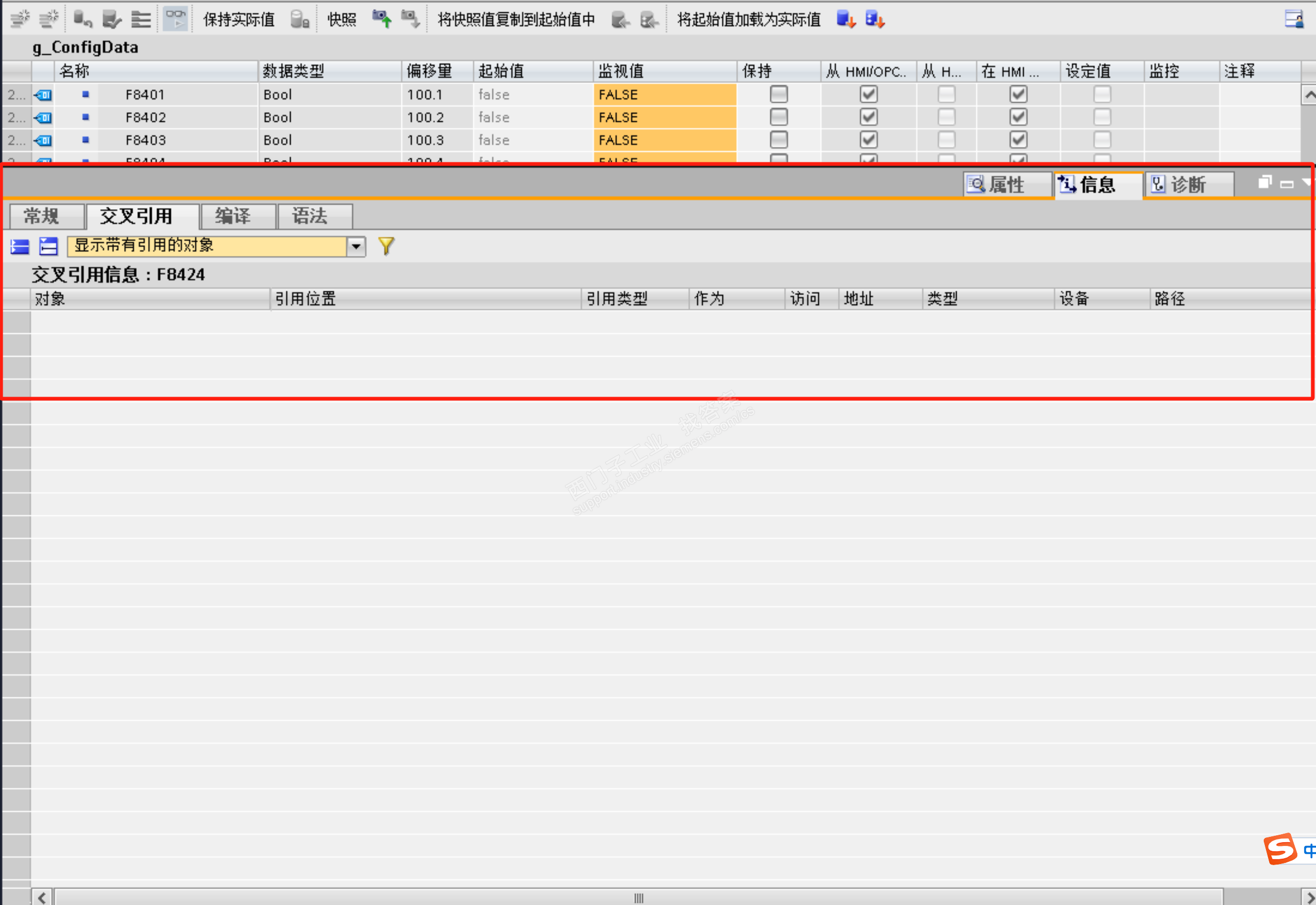Open the 显示带有引用的对象 dropdown

click(356, 246)
